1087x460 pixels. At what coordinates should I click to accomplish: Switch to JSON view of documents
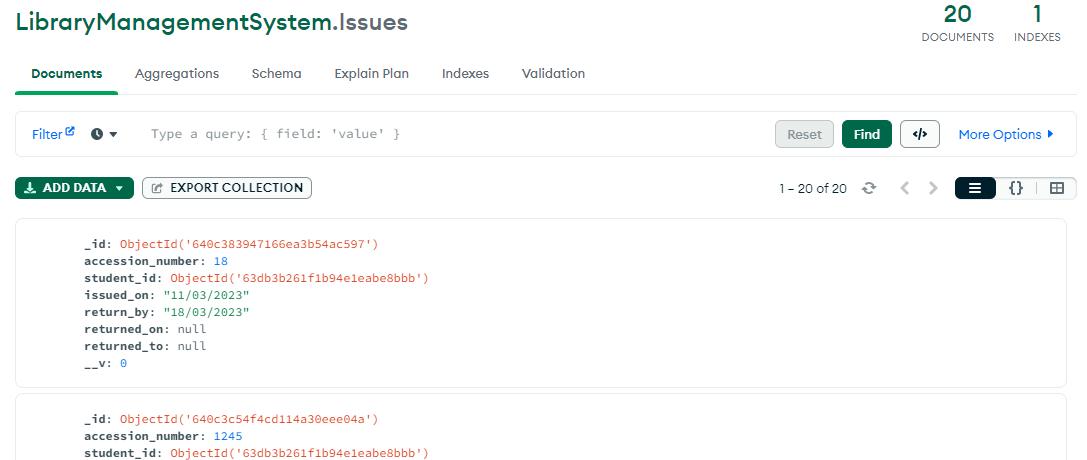(1015, 188)
